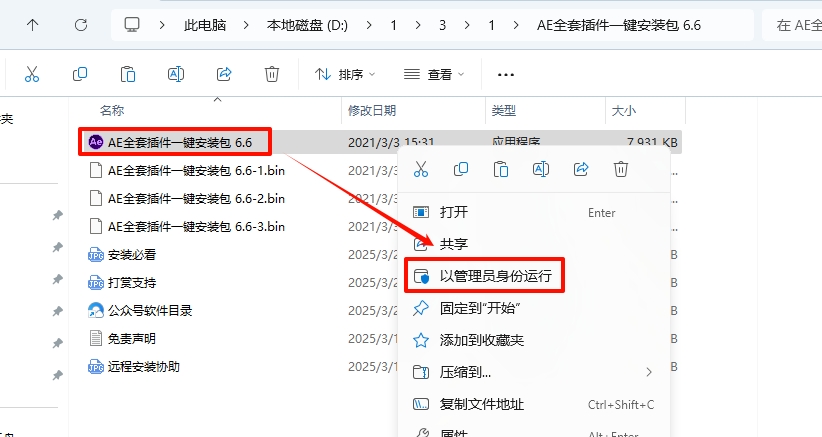
Task: Sort by the 大小 column header
Action: (x=623, y=111)
